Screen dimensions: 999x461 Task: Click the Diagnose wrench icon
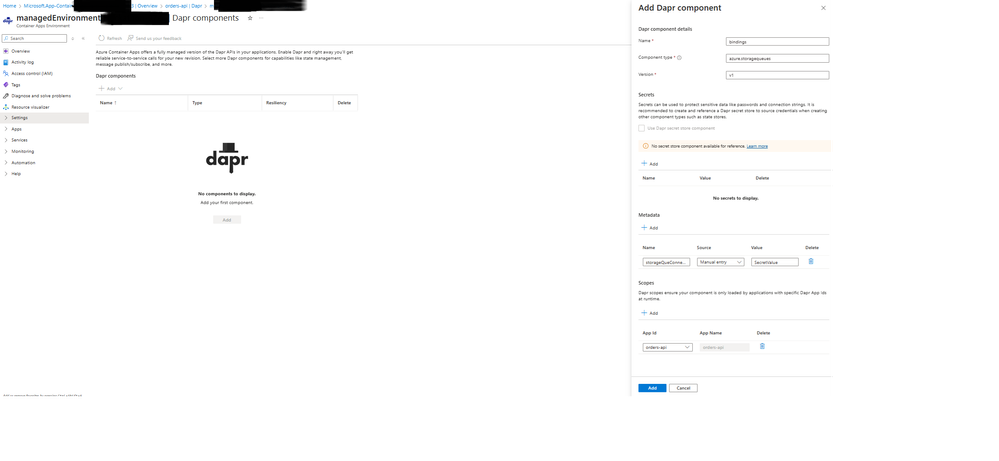click(x=6, y=96)
